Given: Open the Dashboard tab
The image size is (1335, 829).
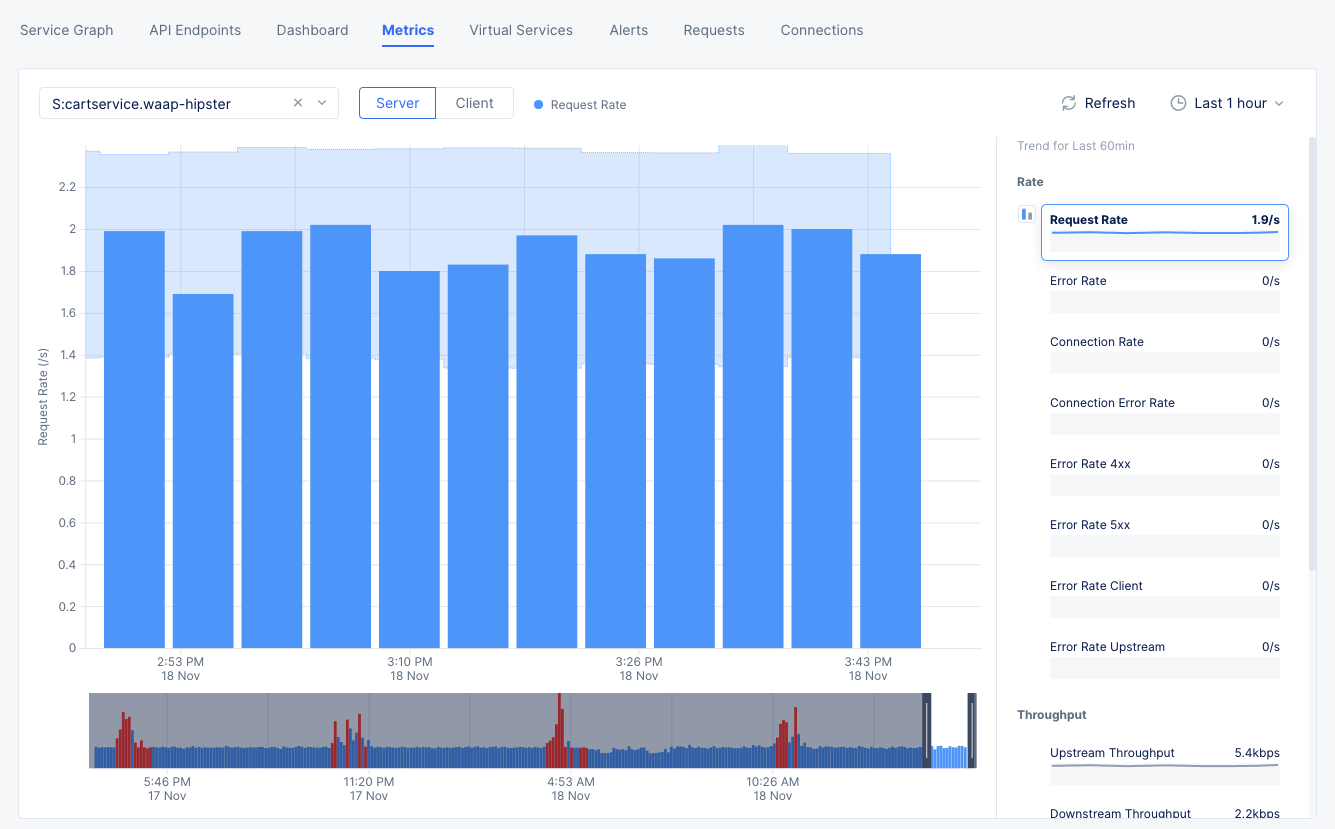Looking at the screenshot, I should [312, 30].
